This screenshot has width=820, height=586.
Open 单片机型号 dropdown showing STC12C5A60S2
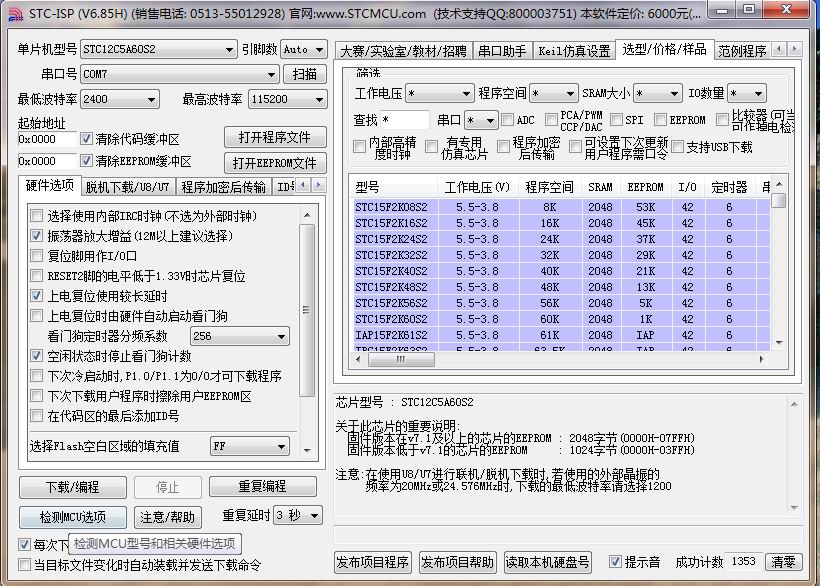pos(158,49)
